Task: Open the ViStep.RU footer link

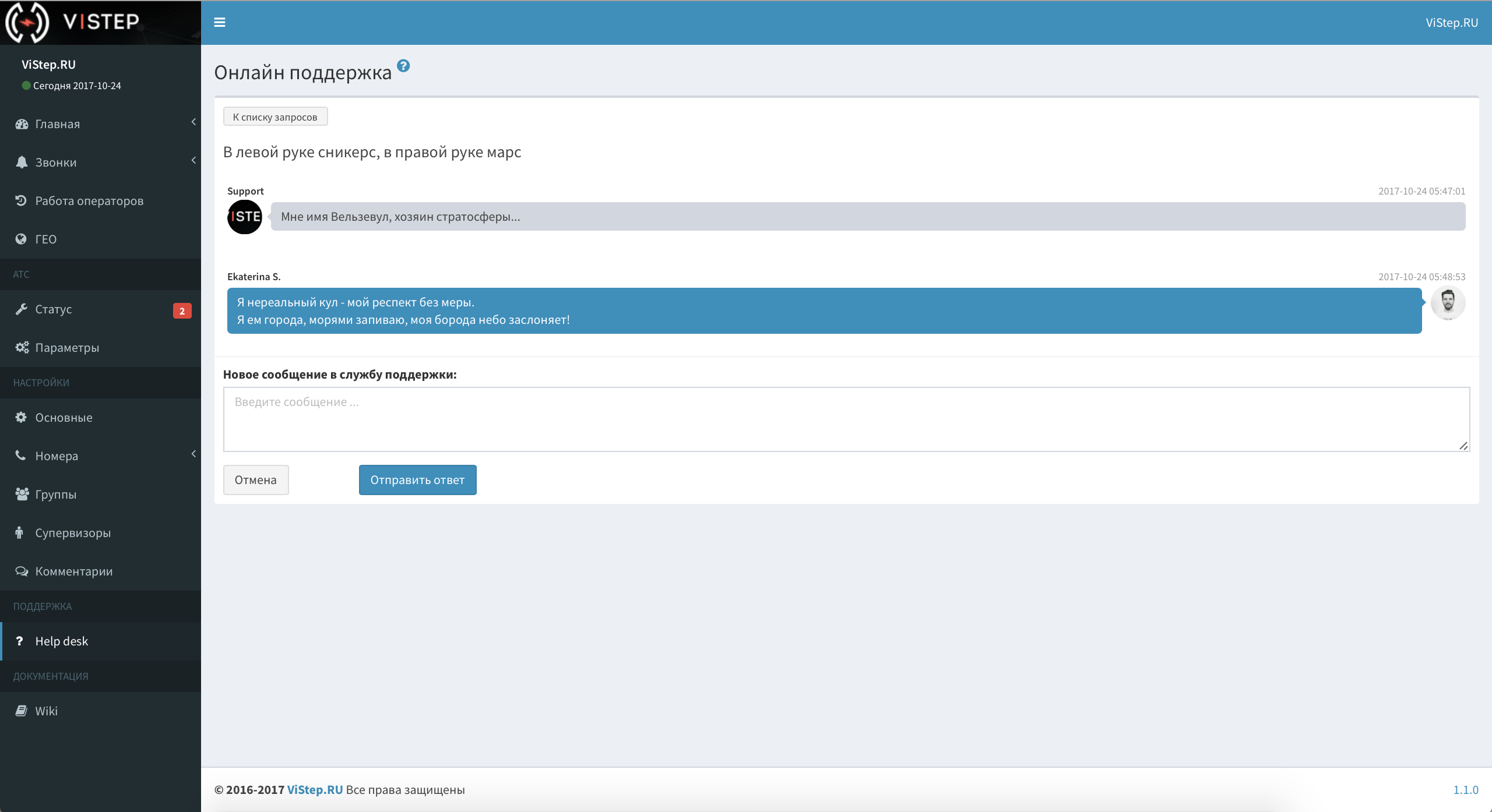Action: pyautogui.click(x=315, y=790)
